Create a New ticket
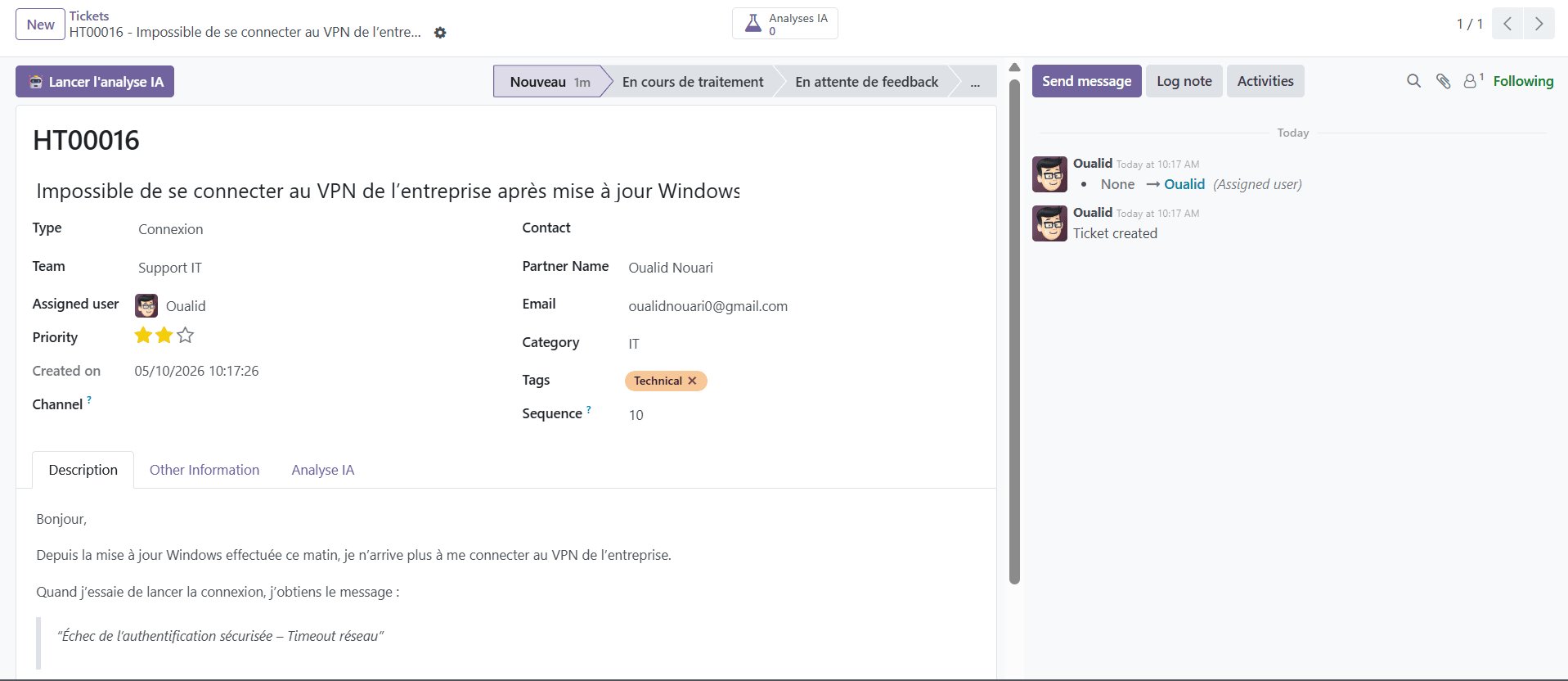The image size is (1568, 681). [40, 25]
